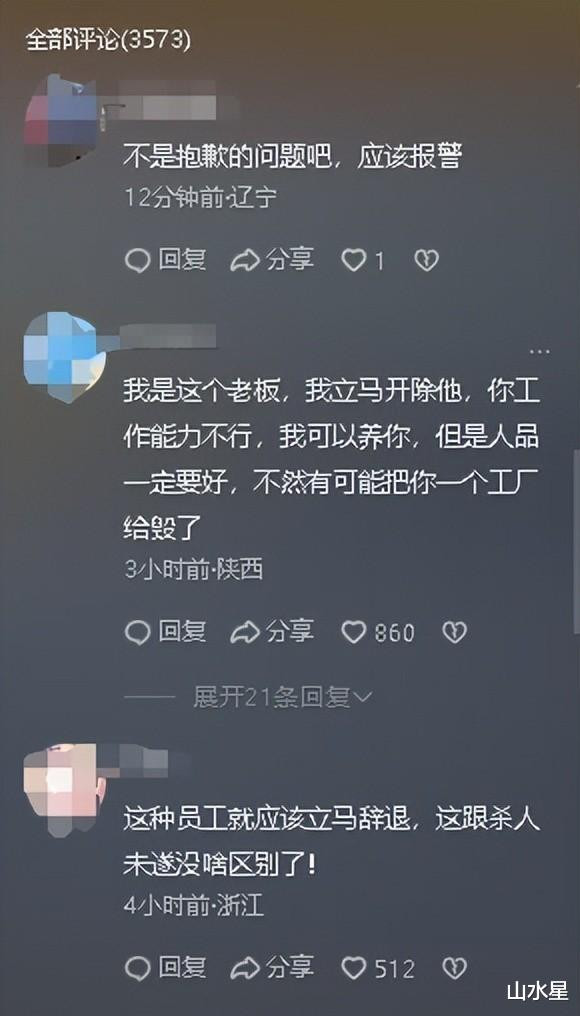Share the Zhejiang comment

pyautogui.click(x=272, y=968)
